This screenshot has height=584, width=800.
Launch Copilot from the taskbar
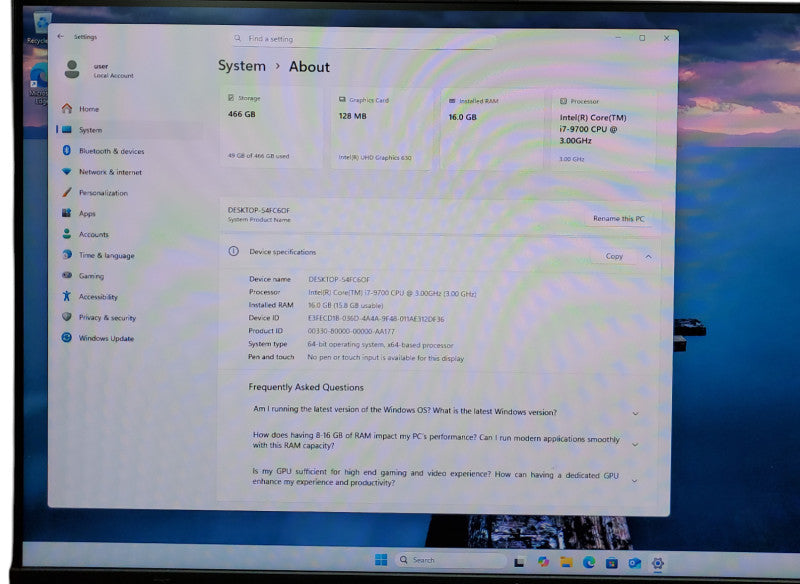point(543,562)
